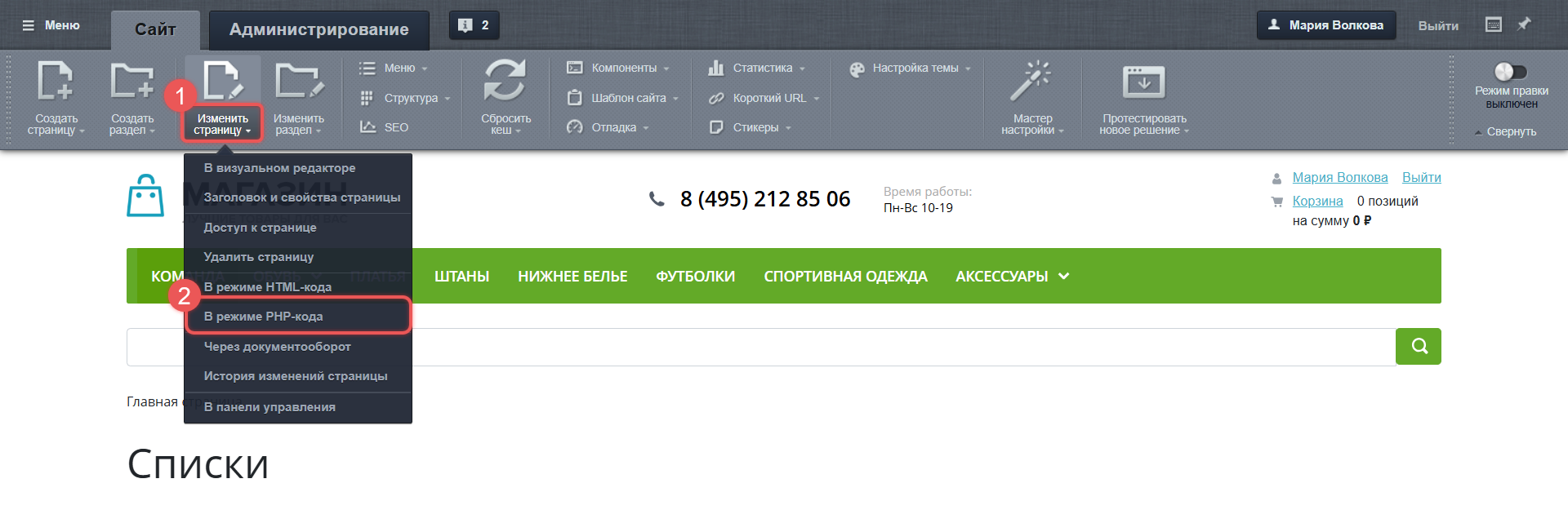Click in the site search input field
The image size is (1568, 532).
coord(761,347)
